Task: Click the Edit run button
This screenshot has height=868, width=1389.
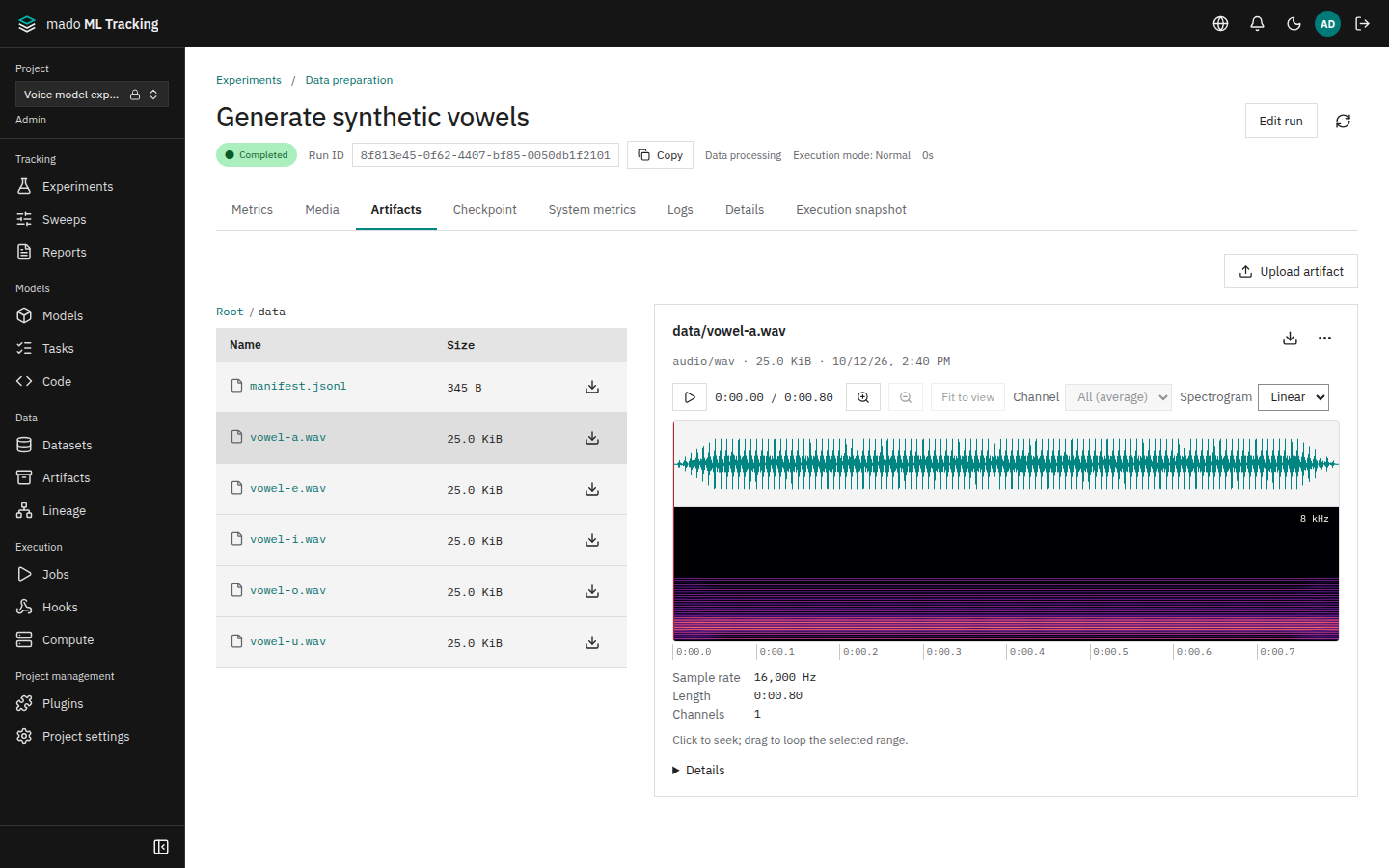Action: click(x=1281, y=121)
